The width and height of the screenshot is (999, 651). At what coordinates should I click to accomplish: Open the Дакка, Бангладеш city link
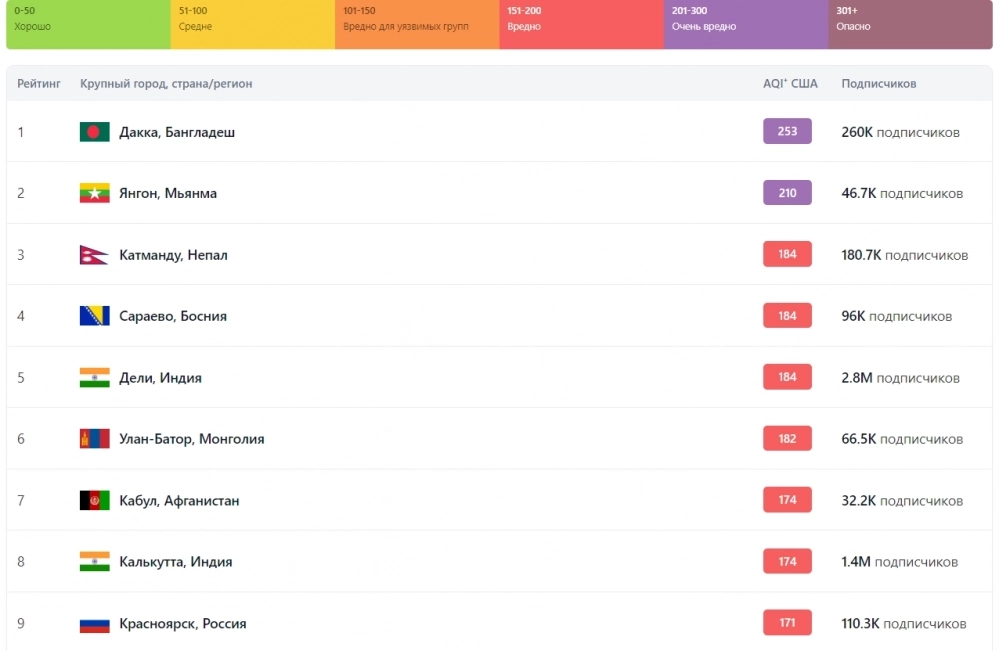tap(177, 132)
